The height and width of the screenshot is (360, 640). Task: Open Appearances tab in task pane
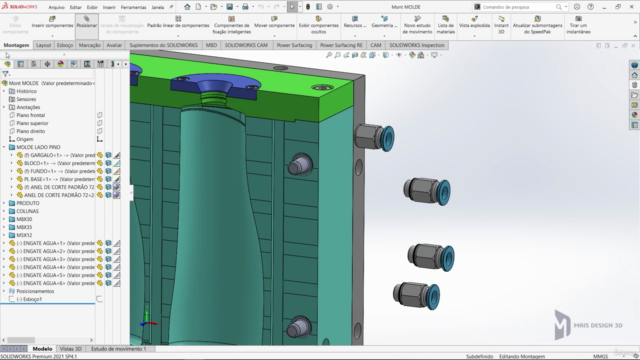click(634, 115)
